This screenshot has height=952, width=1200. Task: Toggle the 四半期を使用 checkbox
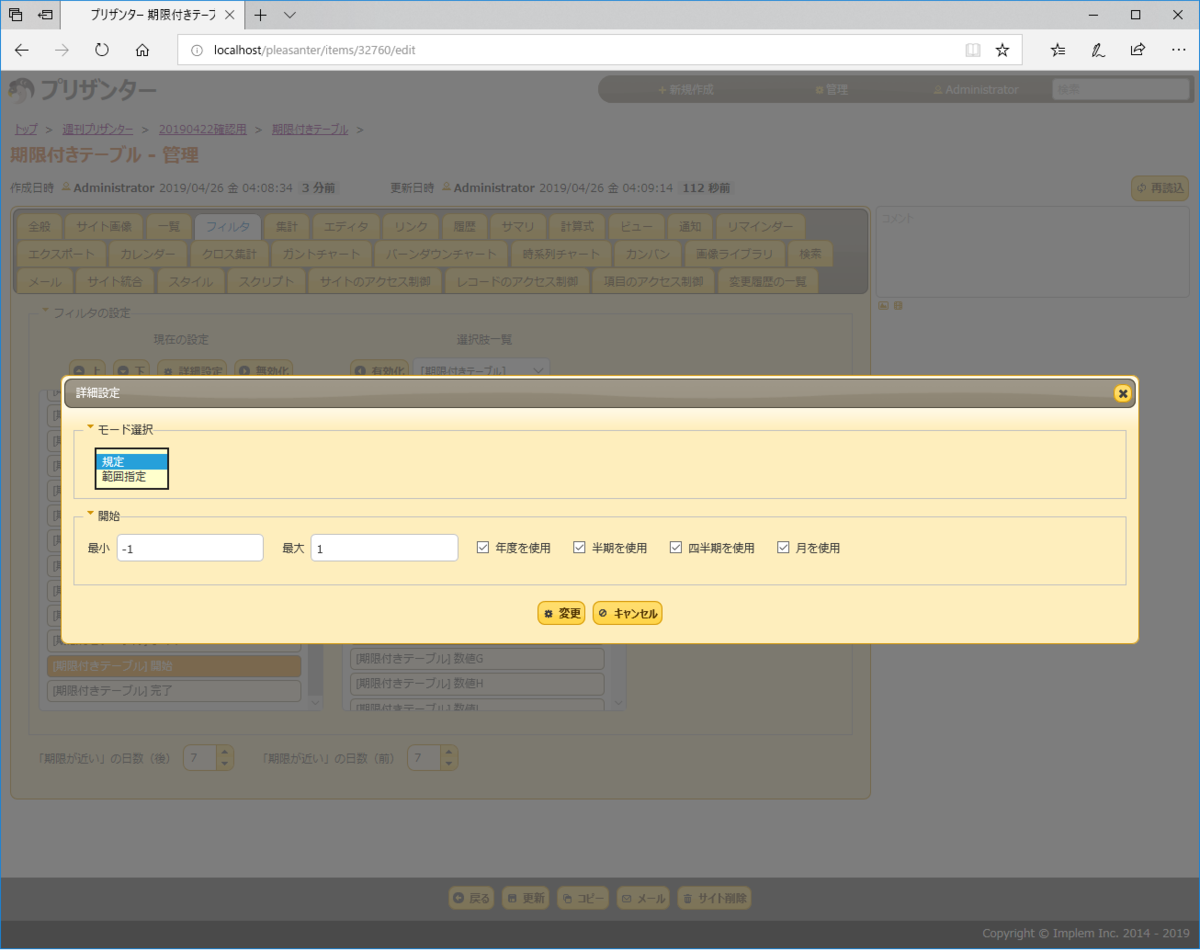[x=676, y=547]
